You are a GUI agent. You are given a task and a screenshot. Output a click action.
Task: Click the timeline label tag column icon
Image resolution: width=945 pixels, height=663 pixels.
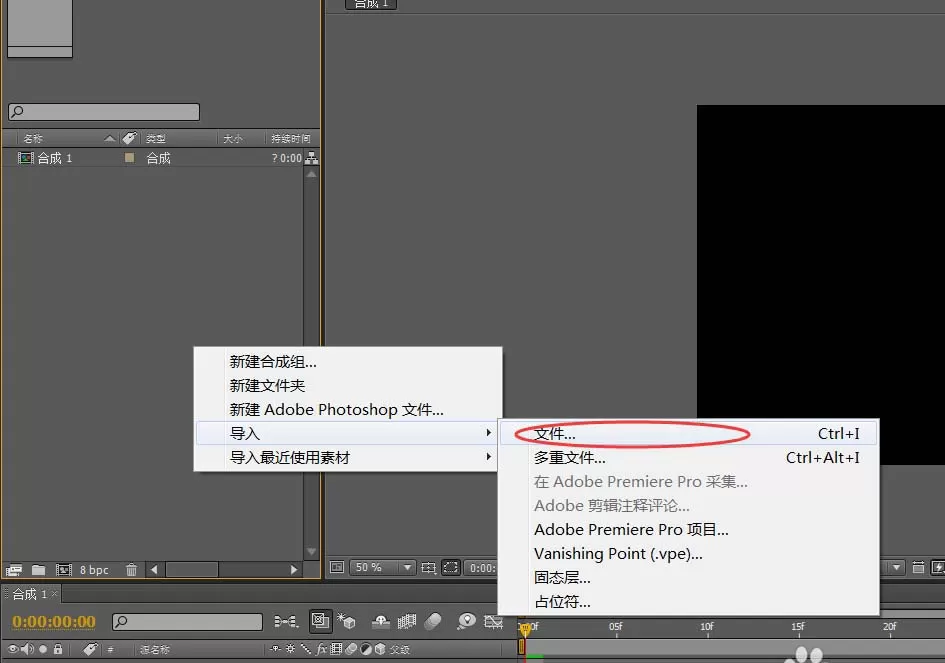90,649
